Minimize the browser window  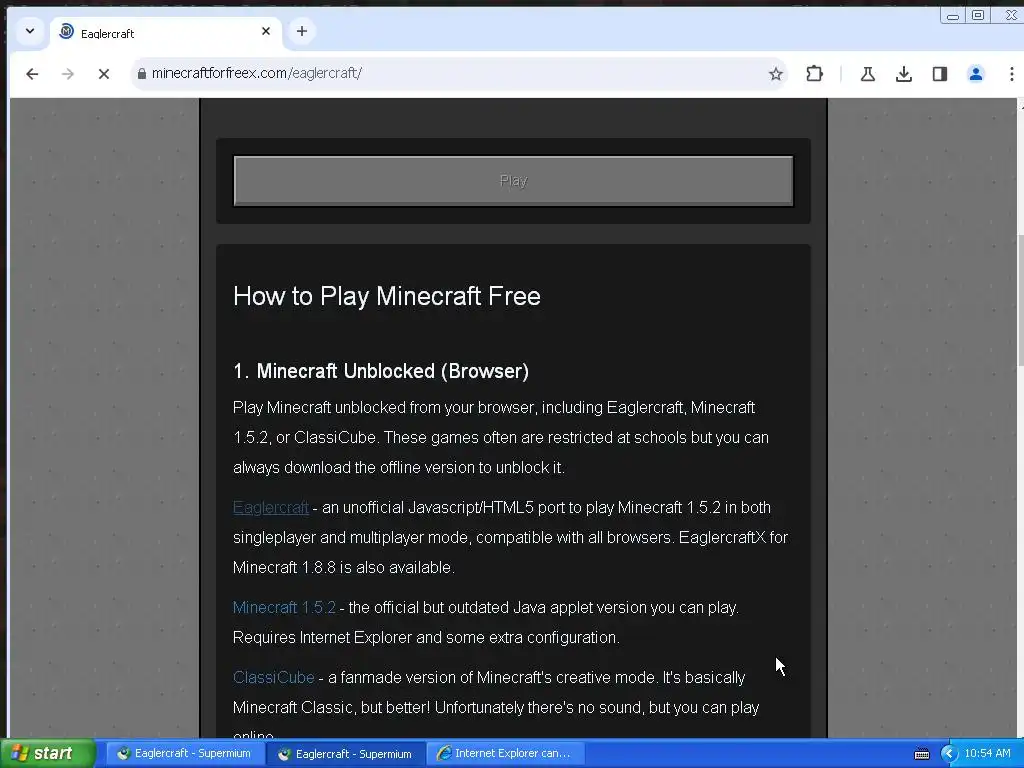[953, 15]
